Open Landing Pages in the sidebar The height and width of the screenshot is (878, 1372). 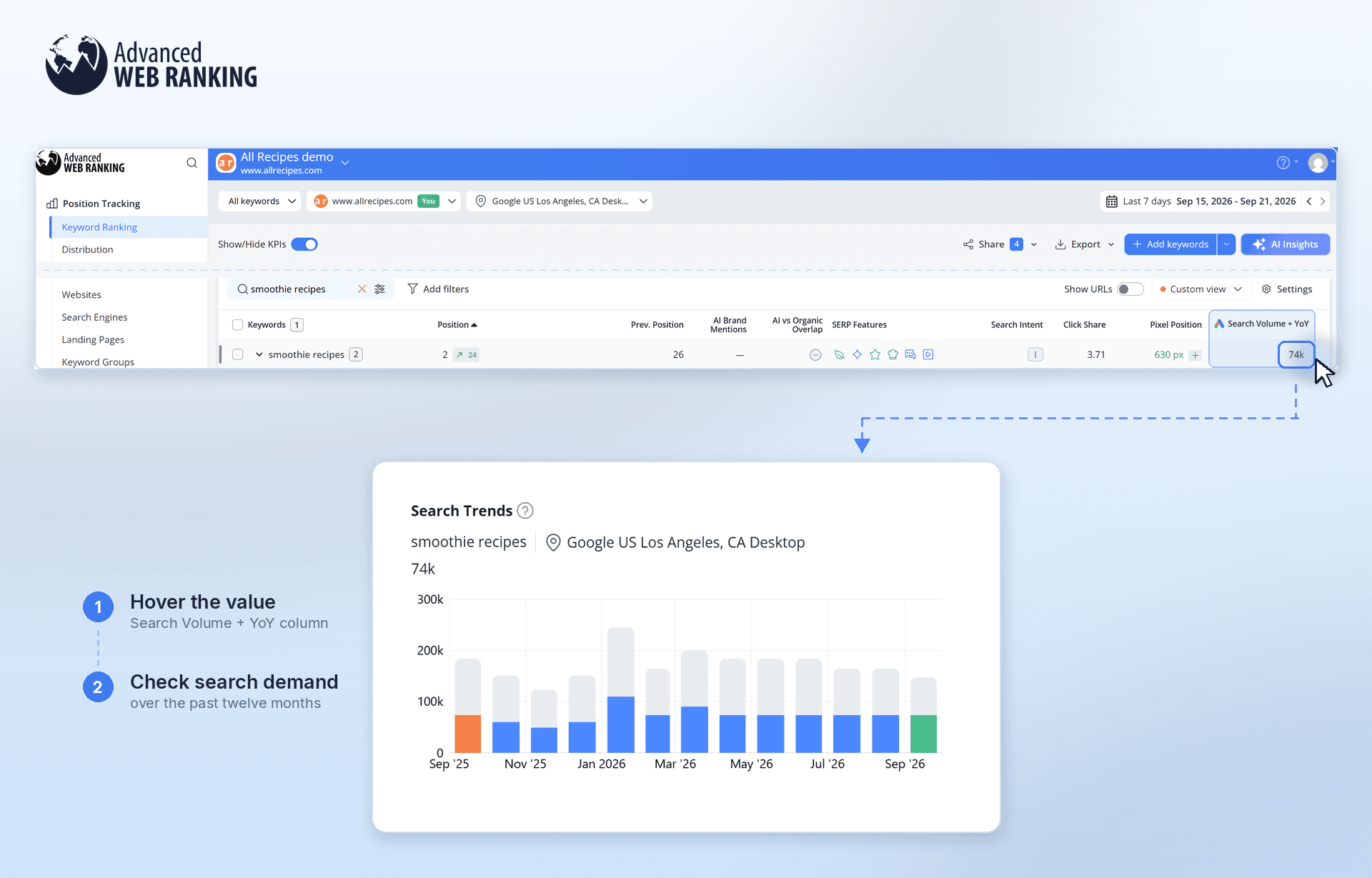pyautogui.click(x=93, y=339)
